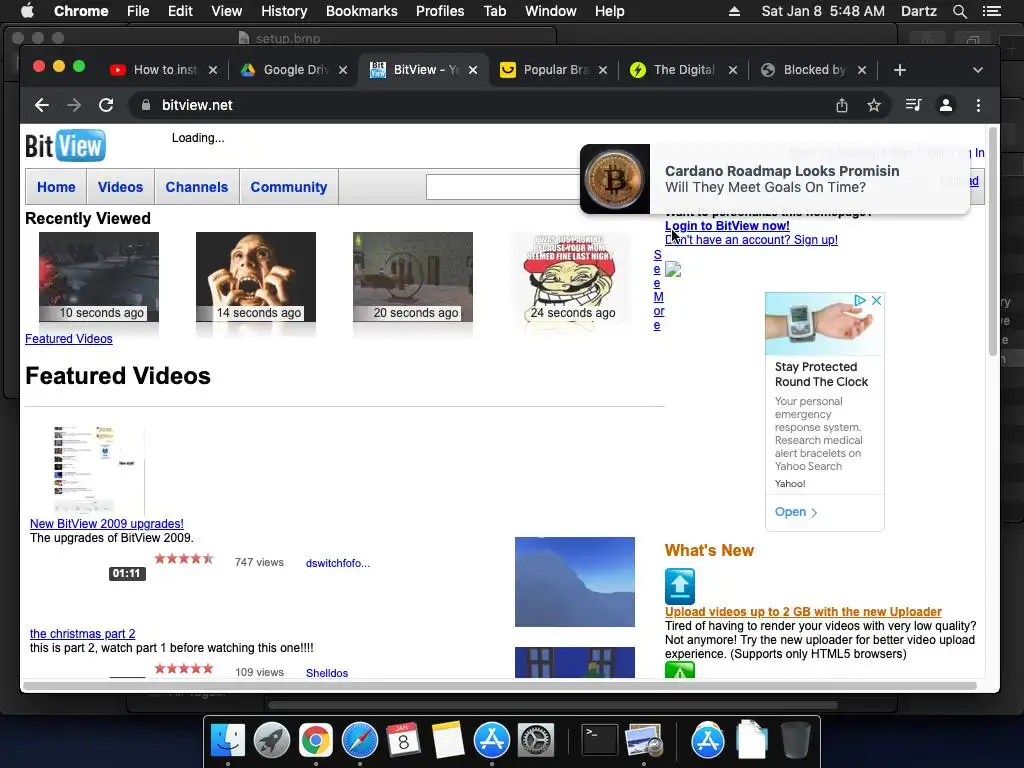Click New BitView 2009 upgrades thumbnail
Image resolution: width=1024 pixels, height=768 pixels.
point(99,470)
